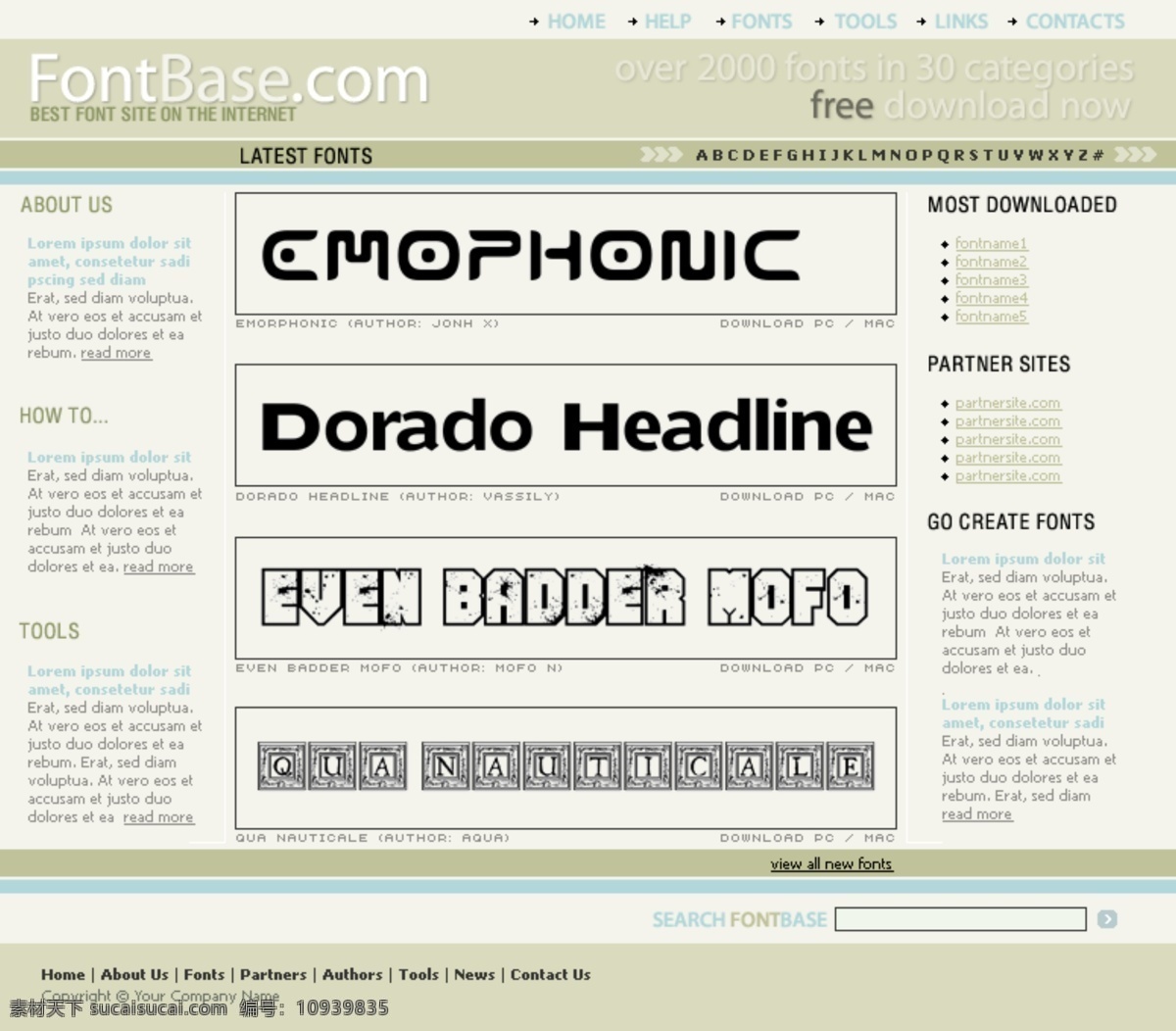Open the fontname2 link
This screenshot has width=1176, height=1031.
(x=991, y=262)
